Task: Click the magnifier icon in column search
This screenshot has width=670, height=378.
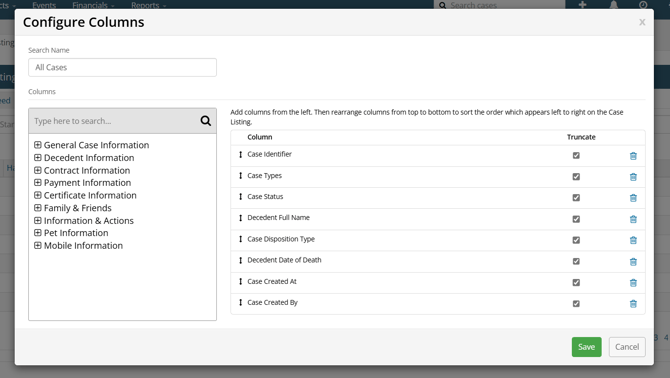Action: [206, 121]
